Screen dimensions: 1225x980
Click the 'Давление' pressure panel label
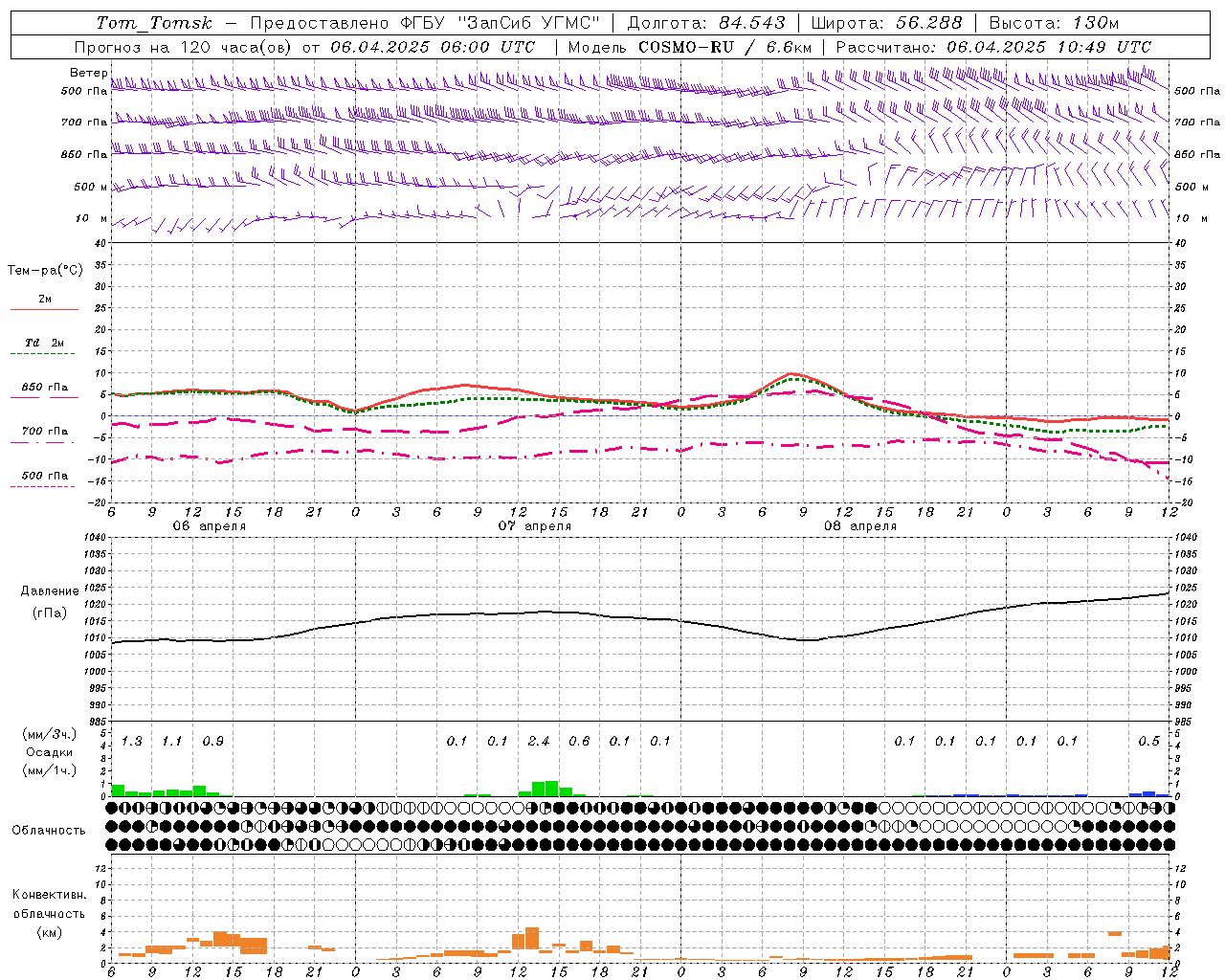(50, 591)
